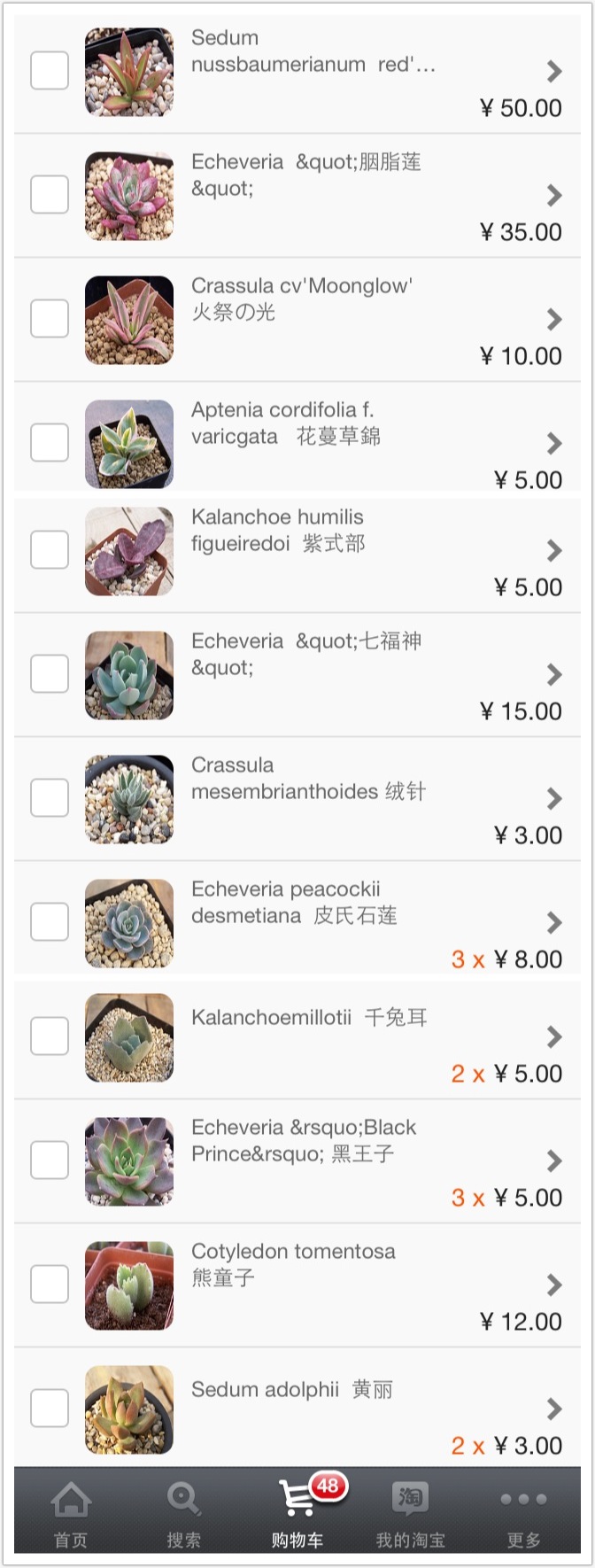Open the Echeveria Black Prince product title
Image resolution: width=595 pixels, height=1568 pixels.
tap(304, 1140)
